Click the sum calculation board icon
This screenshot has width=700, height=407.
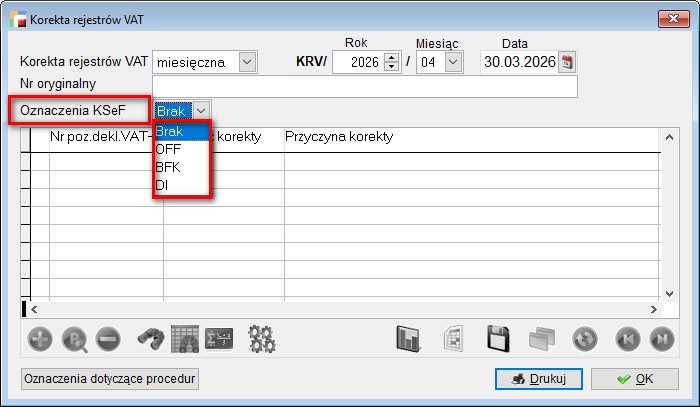pyautogui.click(x=219, y=339)
